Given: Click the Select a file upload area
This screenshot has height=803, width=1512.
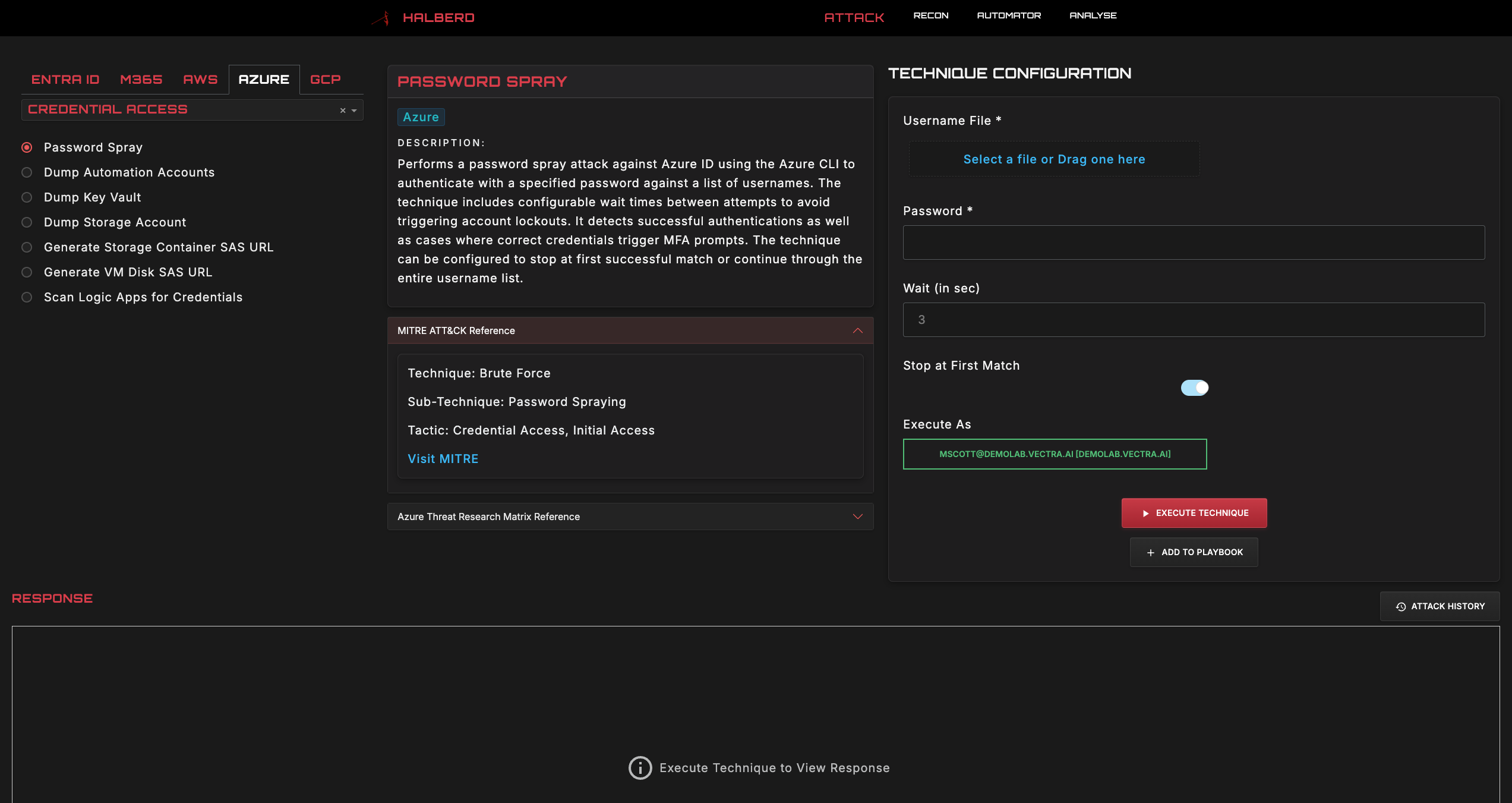Looking at the screenshot, I should tap(1053, 159).
